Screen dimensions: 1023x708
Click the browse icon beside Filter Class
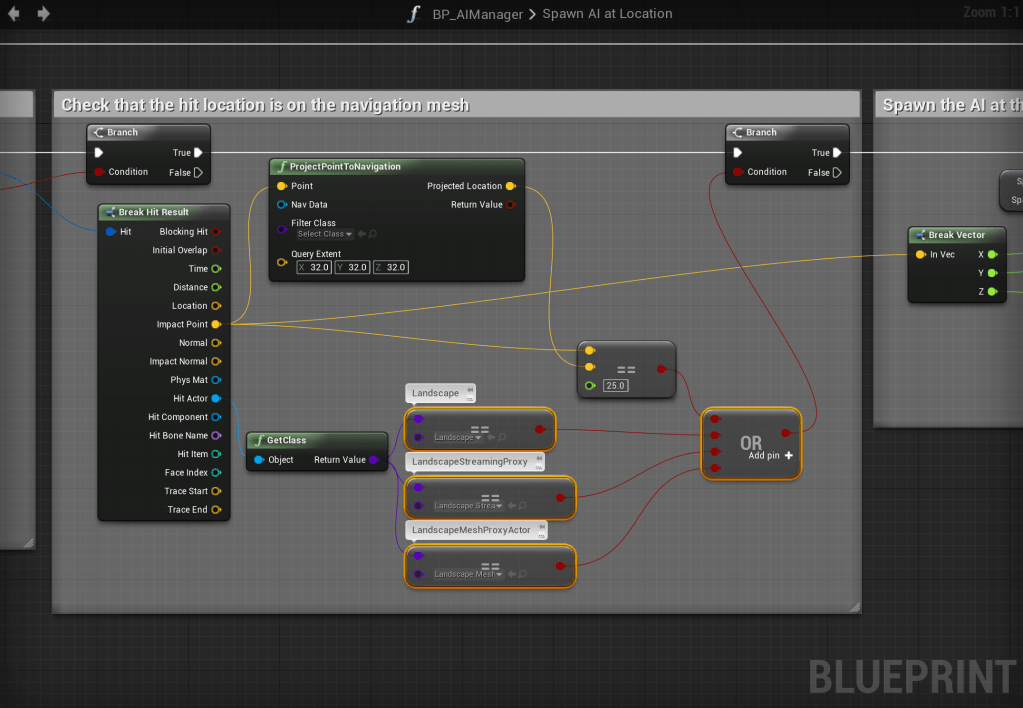point(372,234)
